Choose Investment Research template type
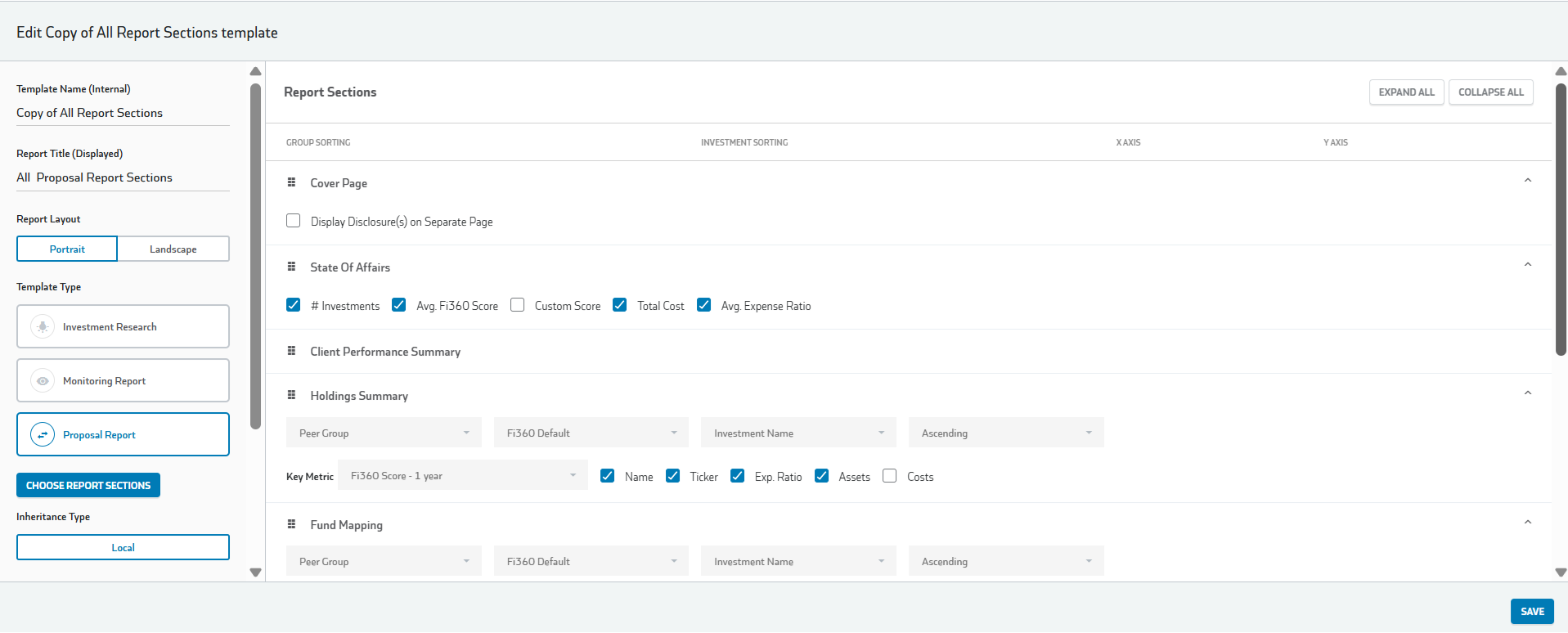This screenshot has height=633, width=1568. [123, 326]
